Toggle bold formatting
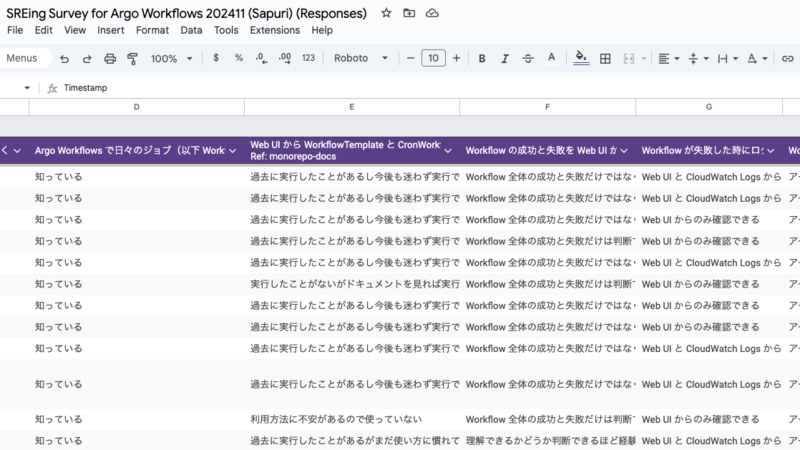The width and height of the screenshot is (800, 450). 482,59
